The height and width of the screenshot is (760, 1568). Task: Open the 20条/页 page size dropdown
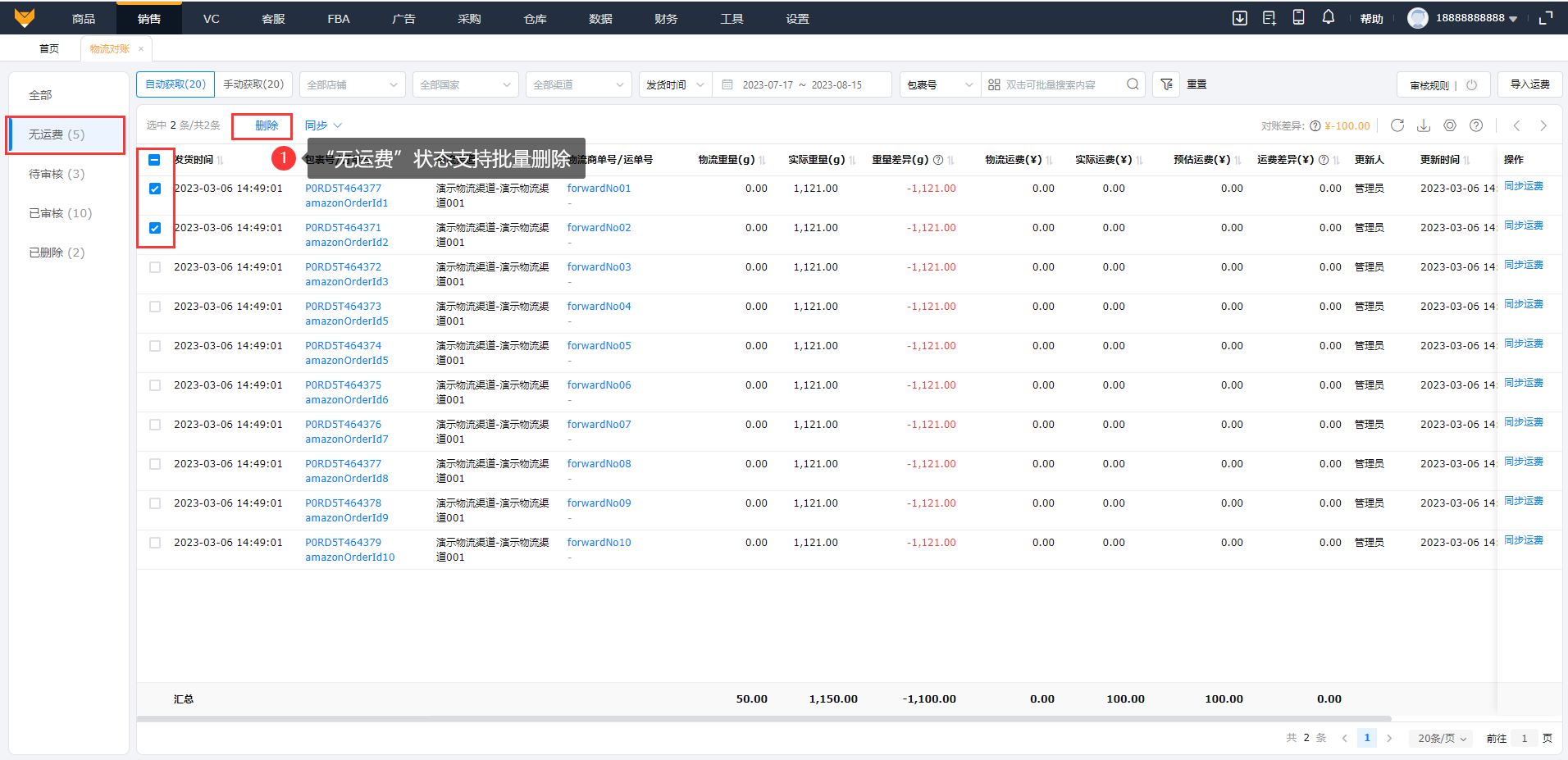tap(1442, 738)
